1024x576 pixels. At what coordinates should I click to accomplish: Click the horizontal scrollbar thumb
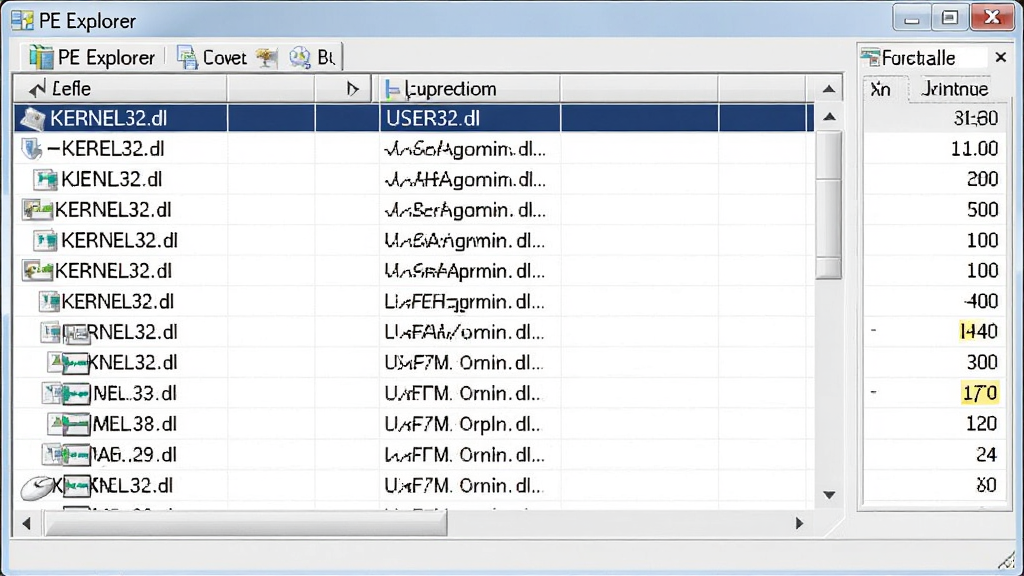(246, 523)
